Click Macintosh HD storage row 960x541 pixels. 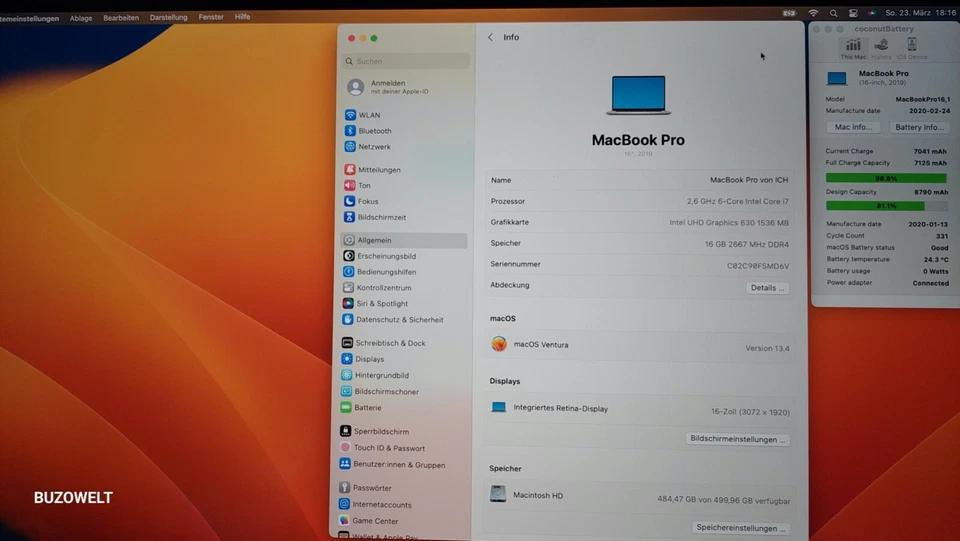click(x=640, y=496)
